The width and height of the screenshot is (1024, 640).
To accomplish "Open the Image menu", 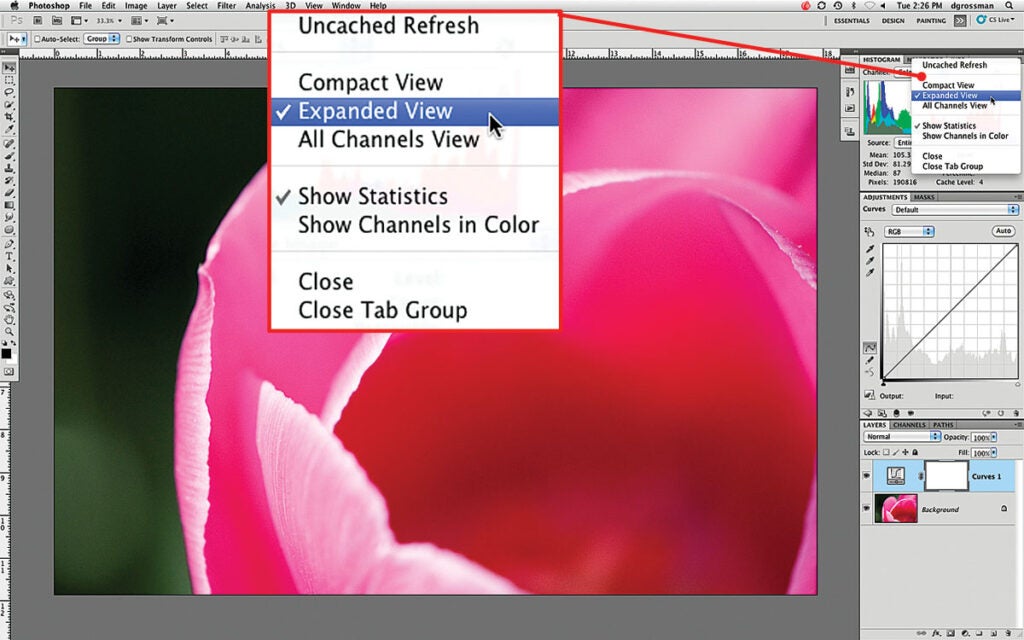I will point(136,6).
